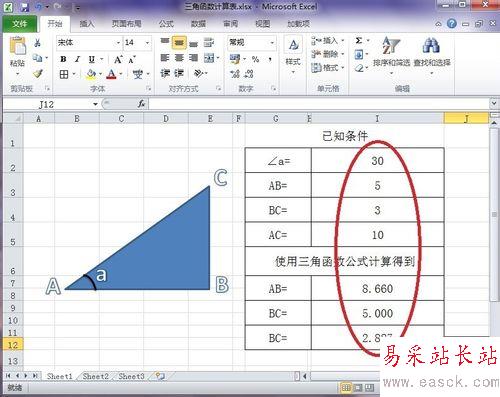
Task: Click the Borders icon
Action: point(64,74)
